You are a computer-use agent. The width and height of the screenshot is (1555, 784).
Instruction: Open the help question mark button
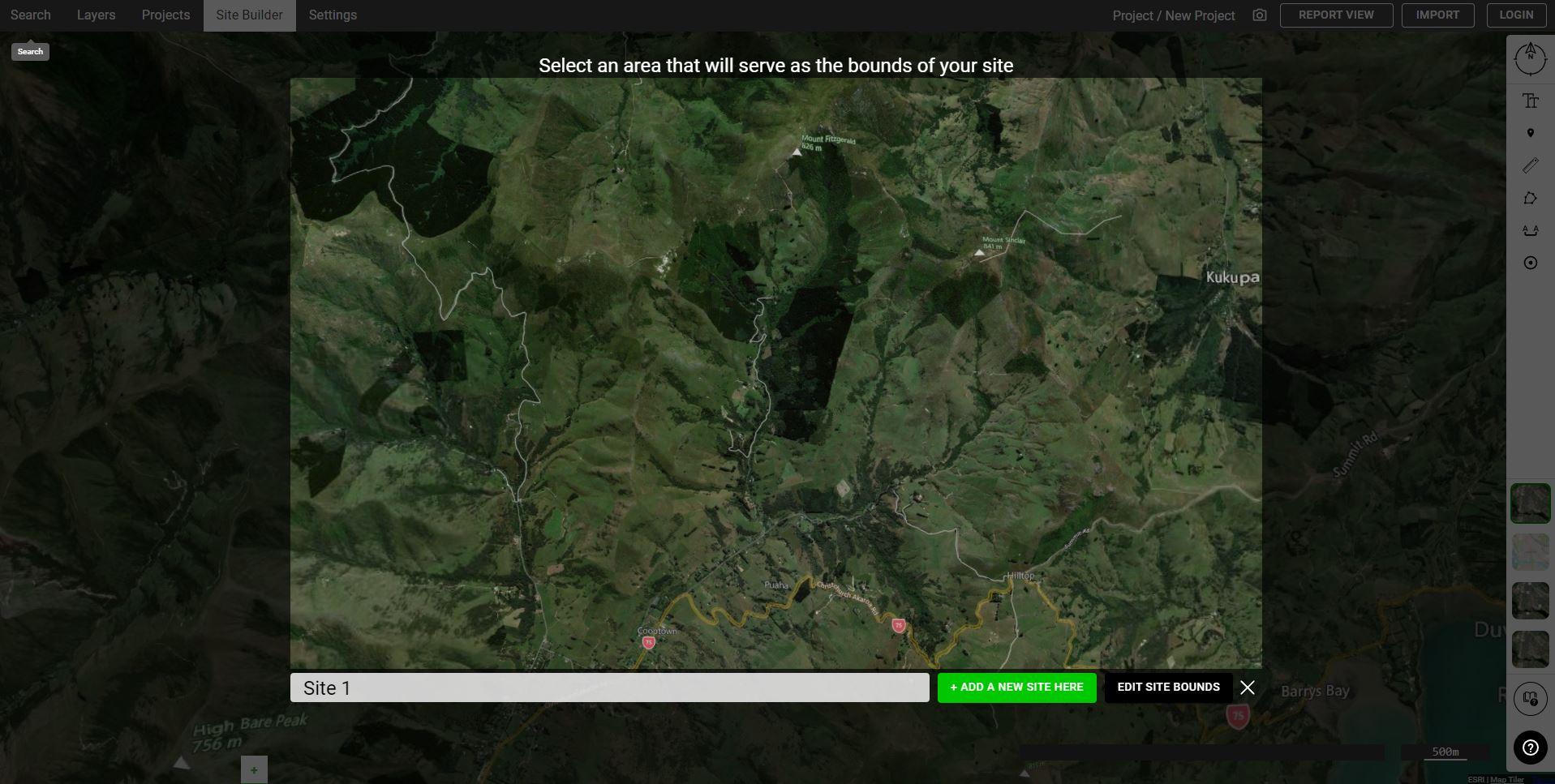click(1531, 748)
